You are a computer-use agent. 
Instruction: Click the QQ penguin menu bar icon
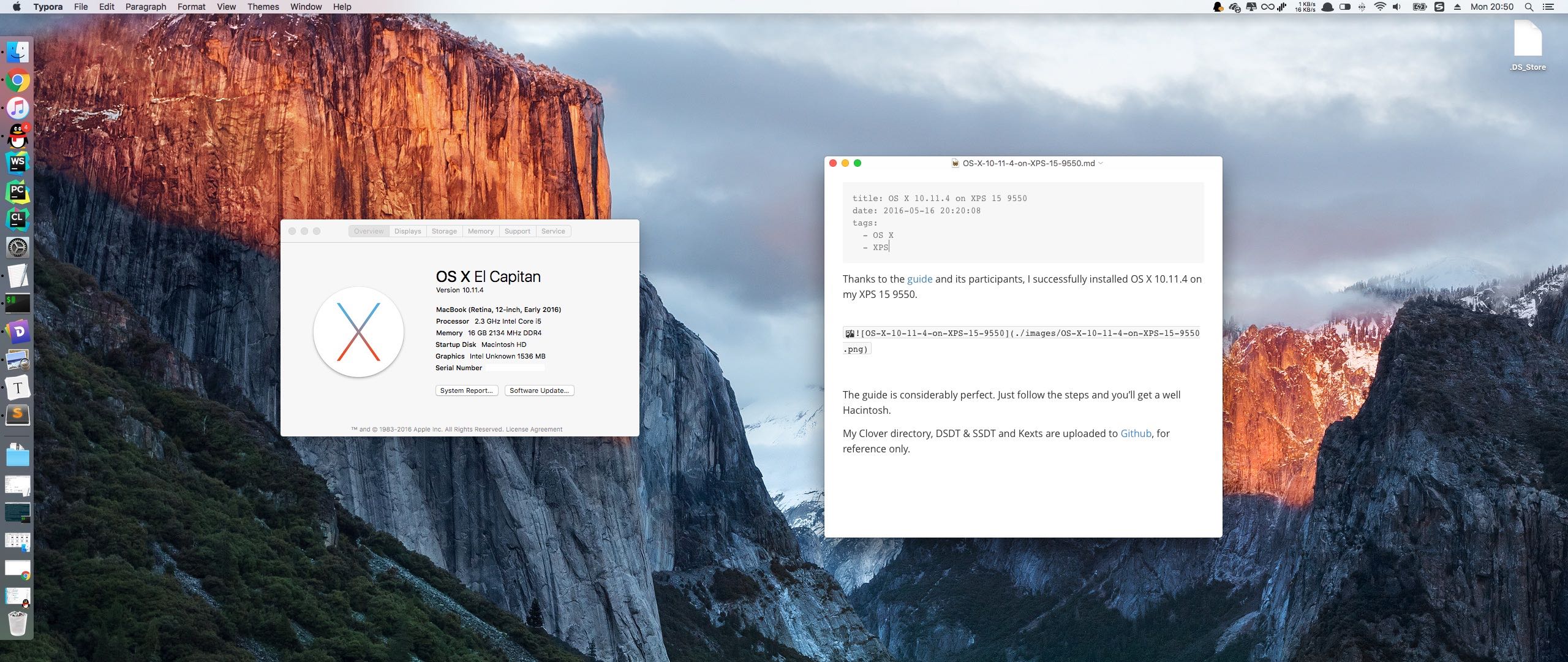[1218, 7]
